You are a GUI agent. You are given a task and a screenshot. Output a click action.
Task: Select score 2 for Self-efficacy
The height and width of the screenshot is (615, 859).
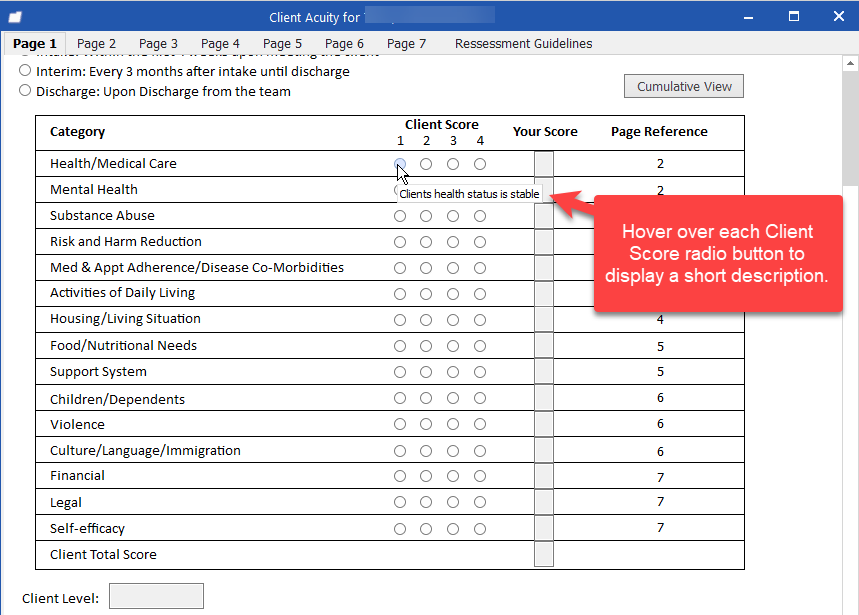[x=426, y=528]
